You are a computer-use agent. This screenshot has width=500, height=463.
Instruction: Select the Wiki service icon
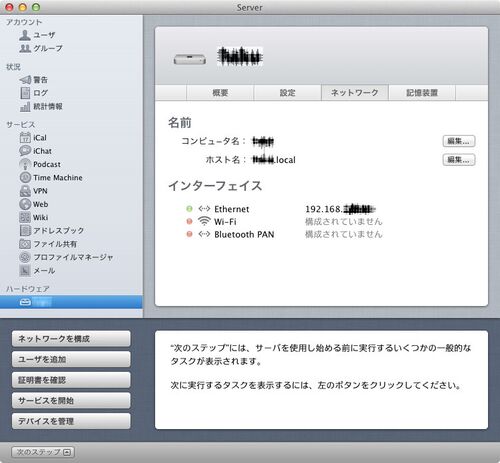25,217
